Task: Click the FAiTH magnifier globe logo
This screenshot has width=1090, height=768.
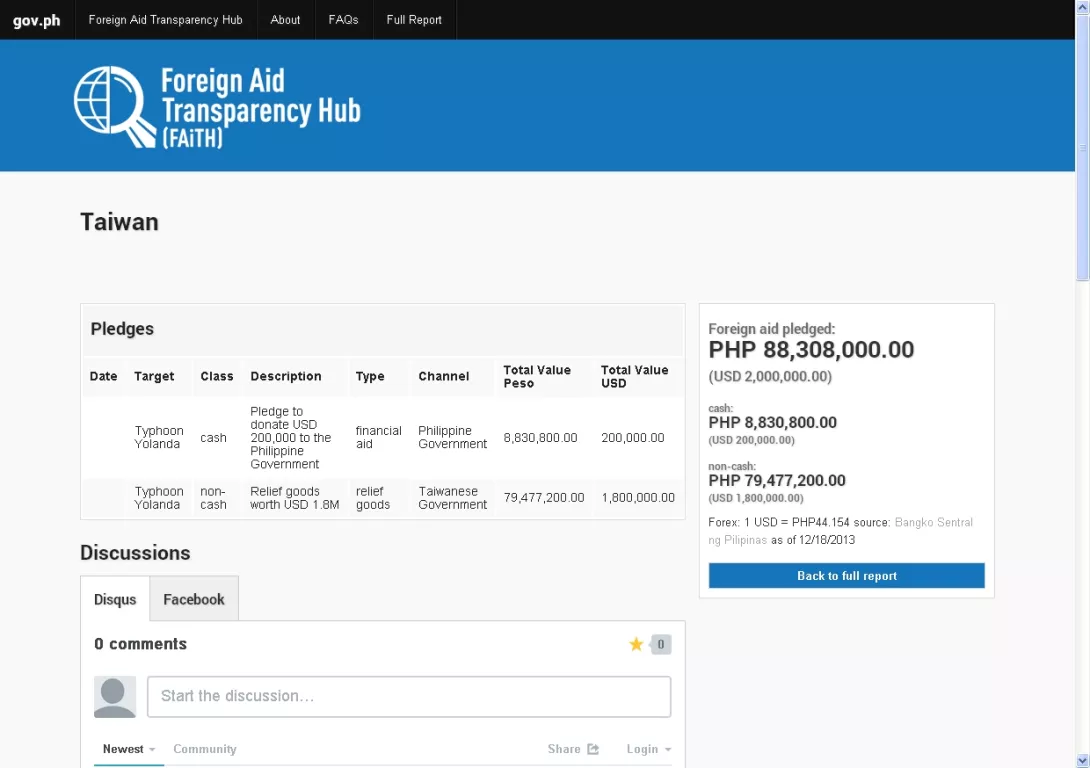Action: pos(113,106)
